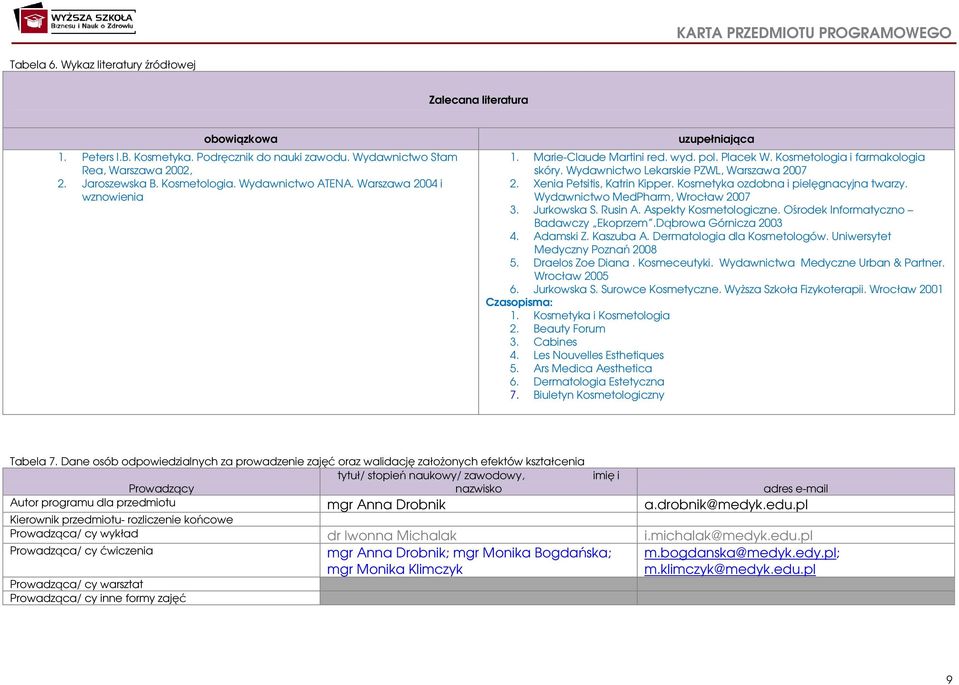Click the Jaroszewska B. Kosmetologia reference

[262, 190]
